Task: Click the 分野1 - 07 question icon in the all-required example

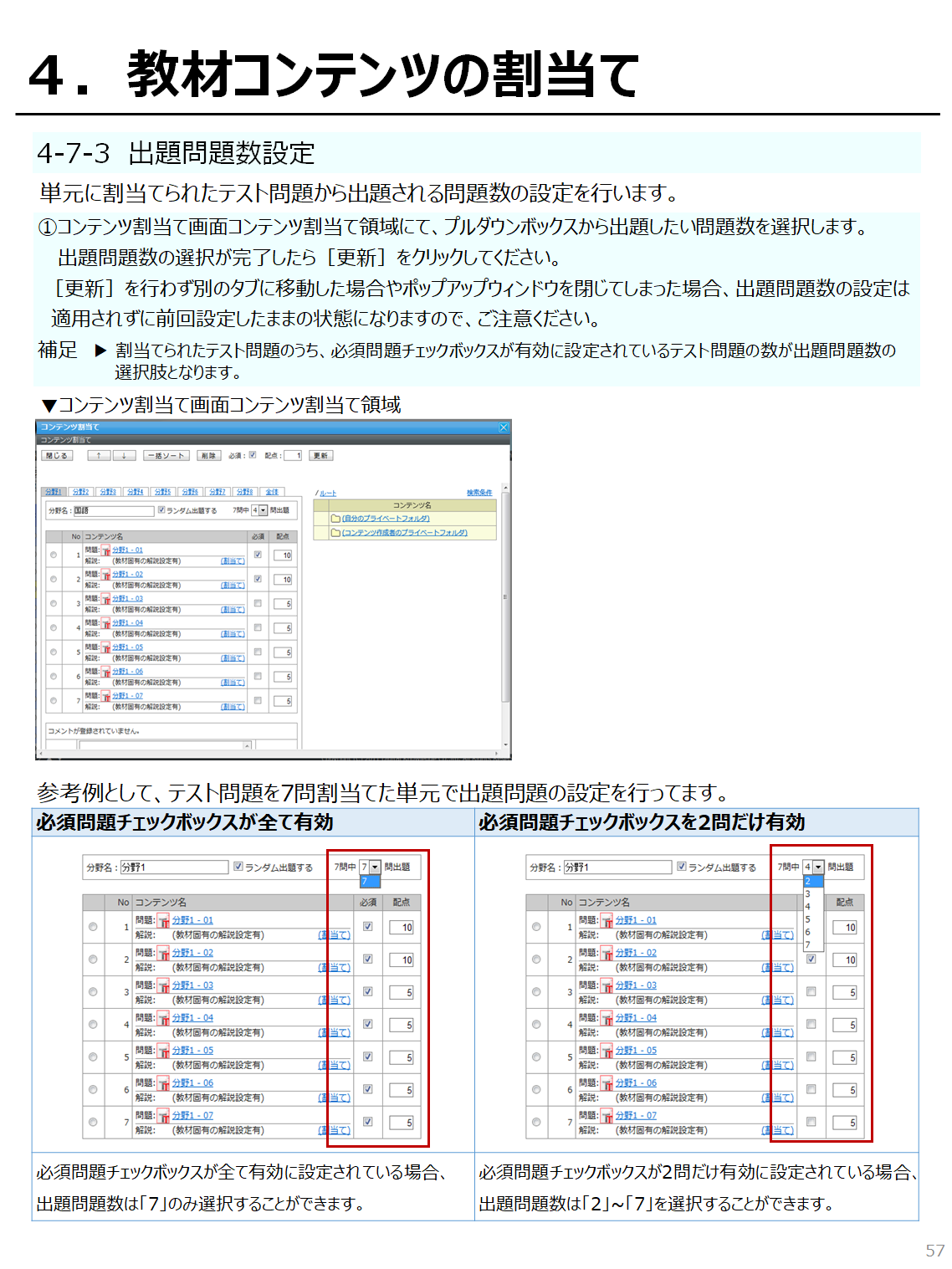Action: [164, 1117]
